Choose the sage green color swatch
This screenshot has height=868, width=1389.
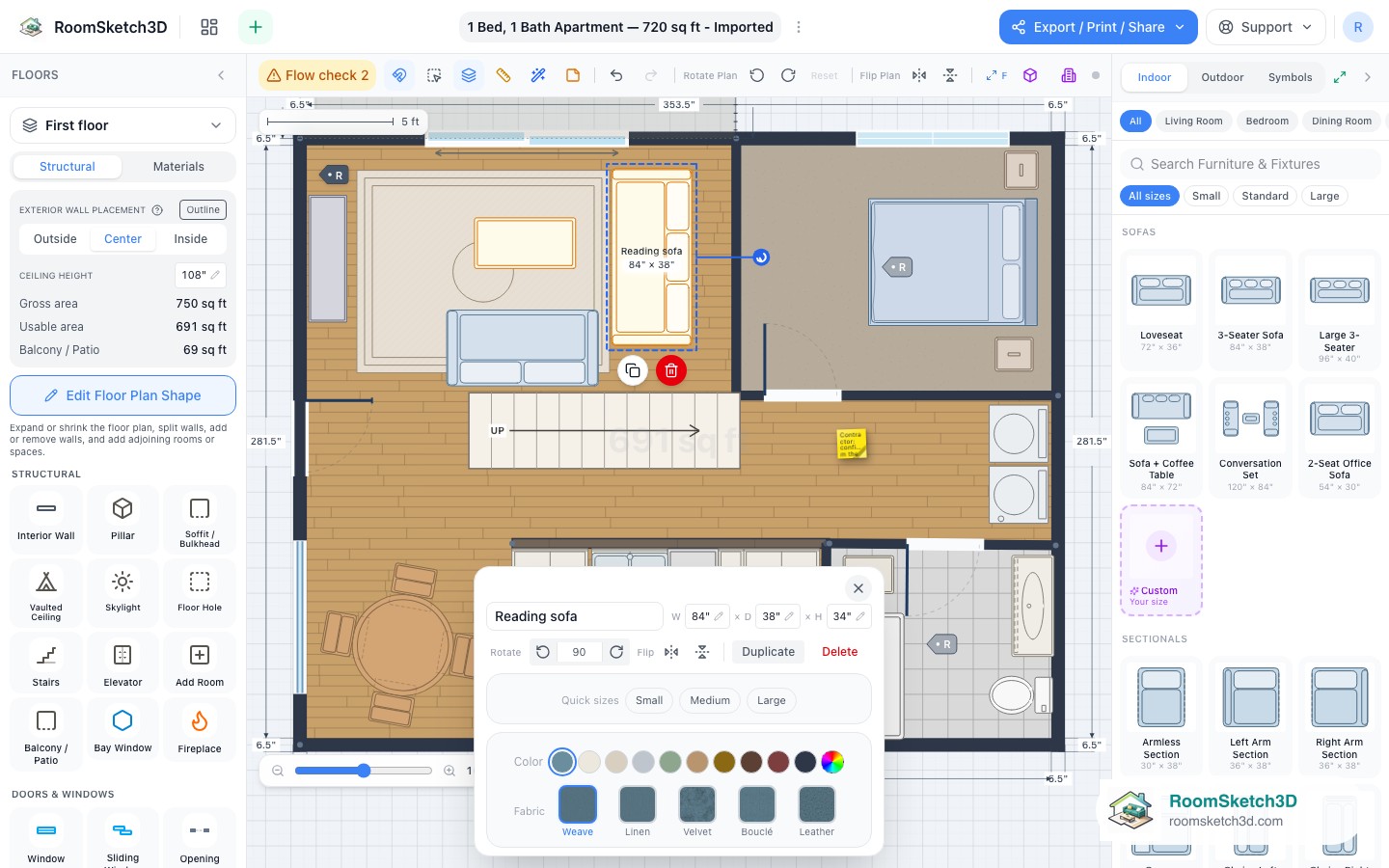[670, 762]
